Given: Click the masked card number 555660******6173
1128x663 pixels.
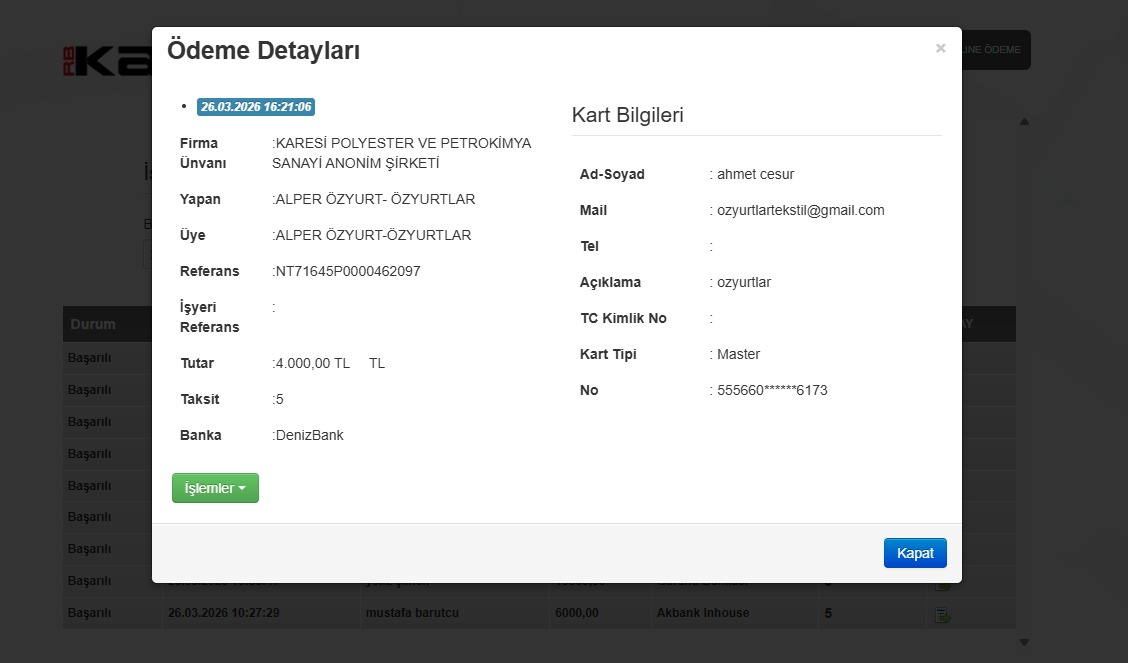Looking at the screenshot, I should 772,390.
